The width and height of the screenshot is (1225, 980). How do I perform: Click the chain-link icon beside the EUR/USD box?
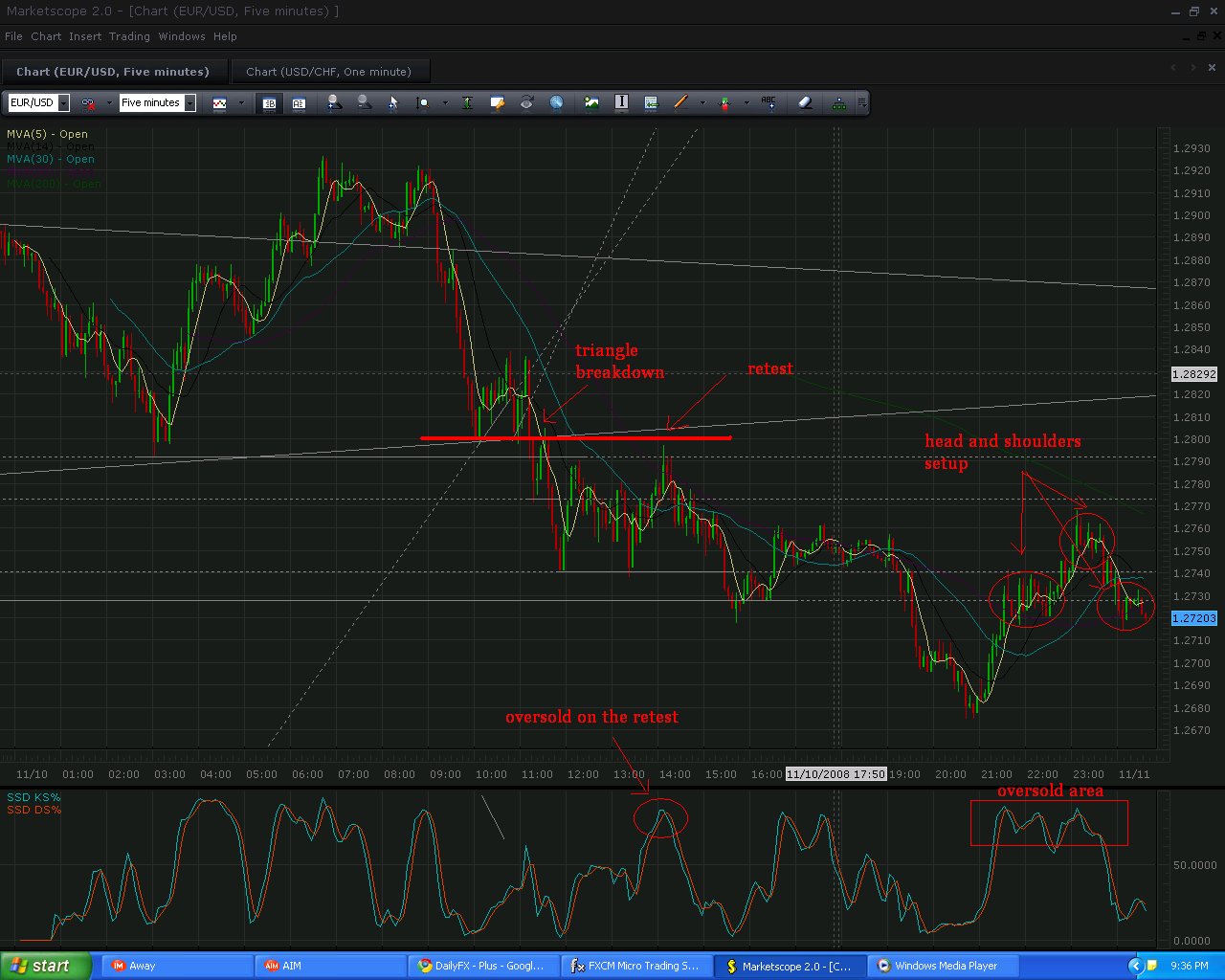pos(88,103)
